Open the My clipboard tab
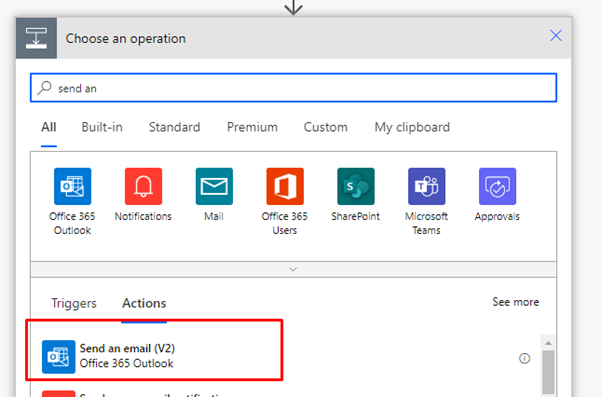 (412, 127)
